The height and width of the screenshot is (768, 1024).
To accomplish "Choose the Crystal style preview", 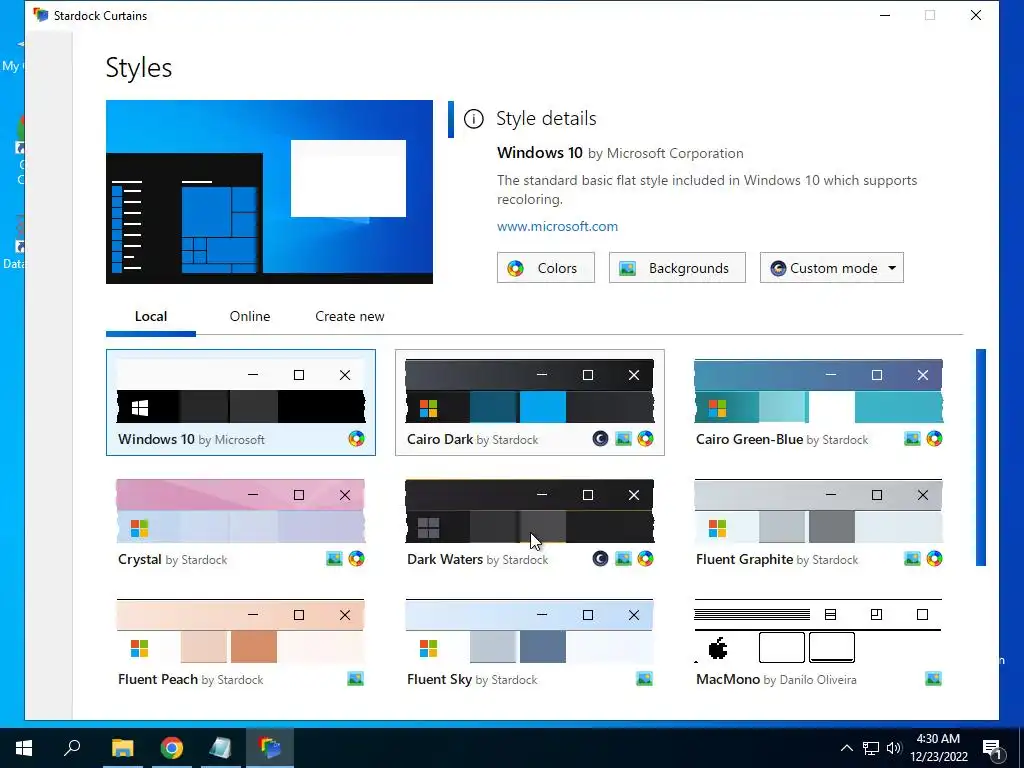I will (240, 511).
